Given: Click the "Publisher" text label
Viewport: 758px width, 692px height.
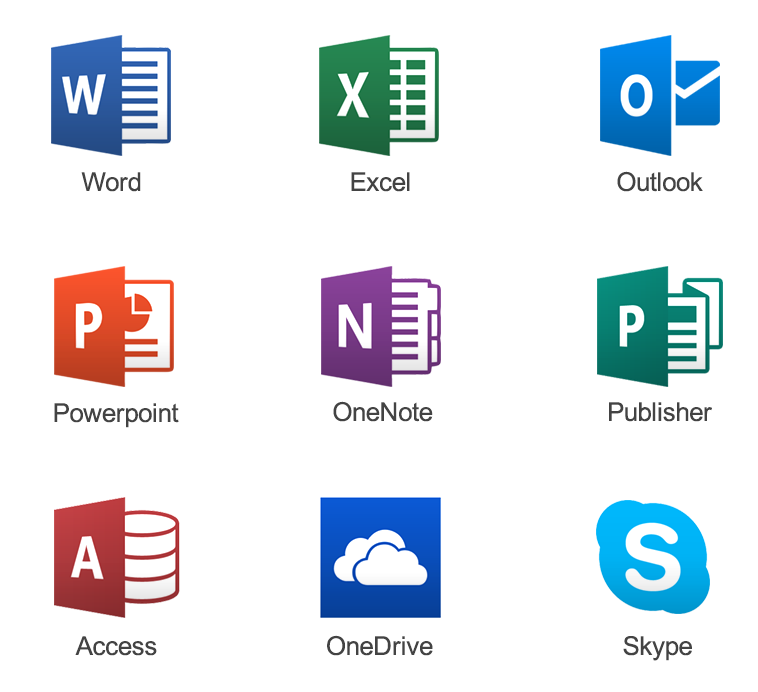Looking at the screenshot, I should tap(659, 412).
